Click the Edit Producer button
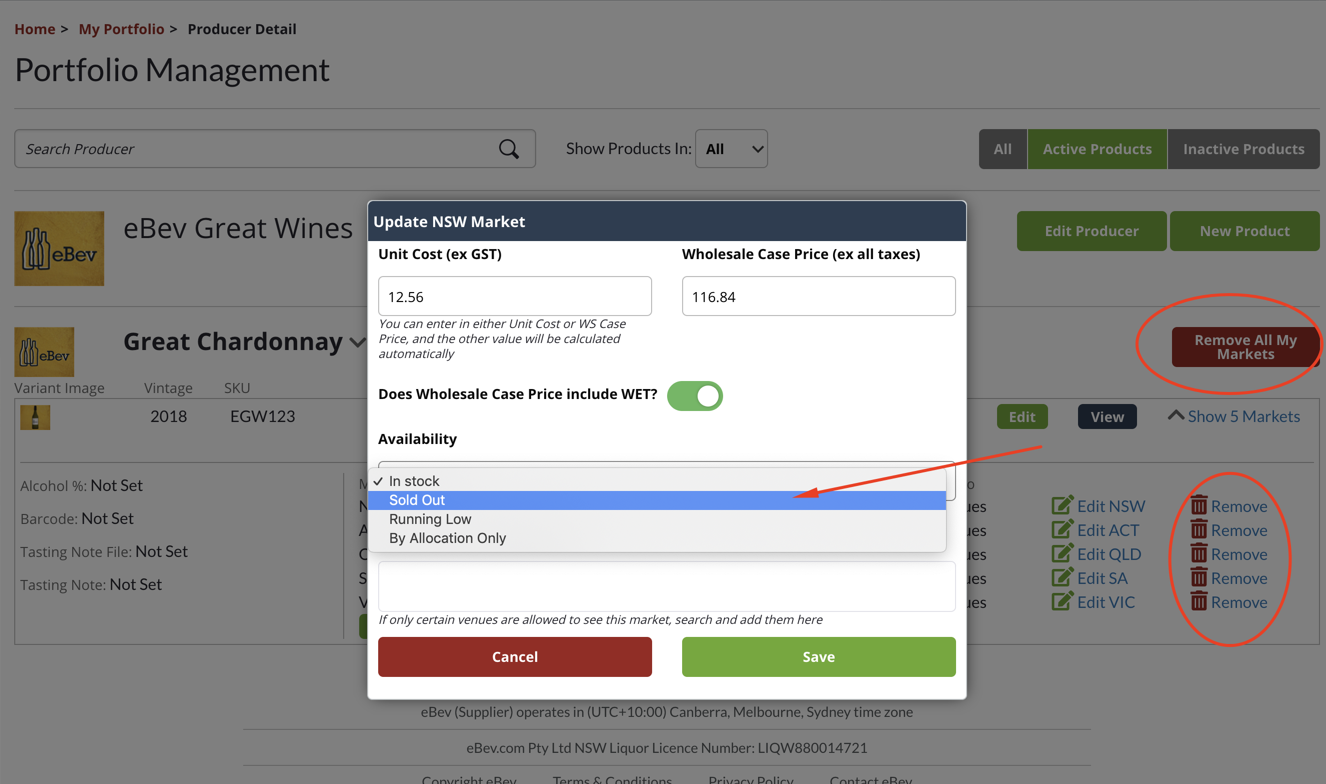Image resolution: width=1326 pixels, height=784 pixels. click(x=1092, y=231)
